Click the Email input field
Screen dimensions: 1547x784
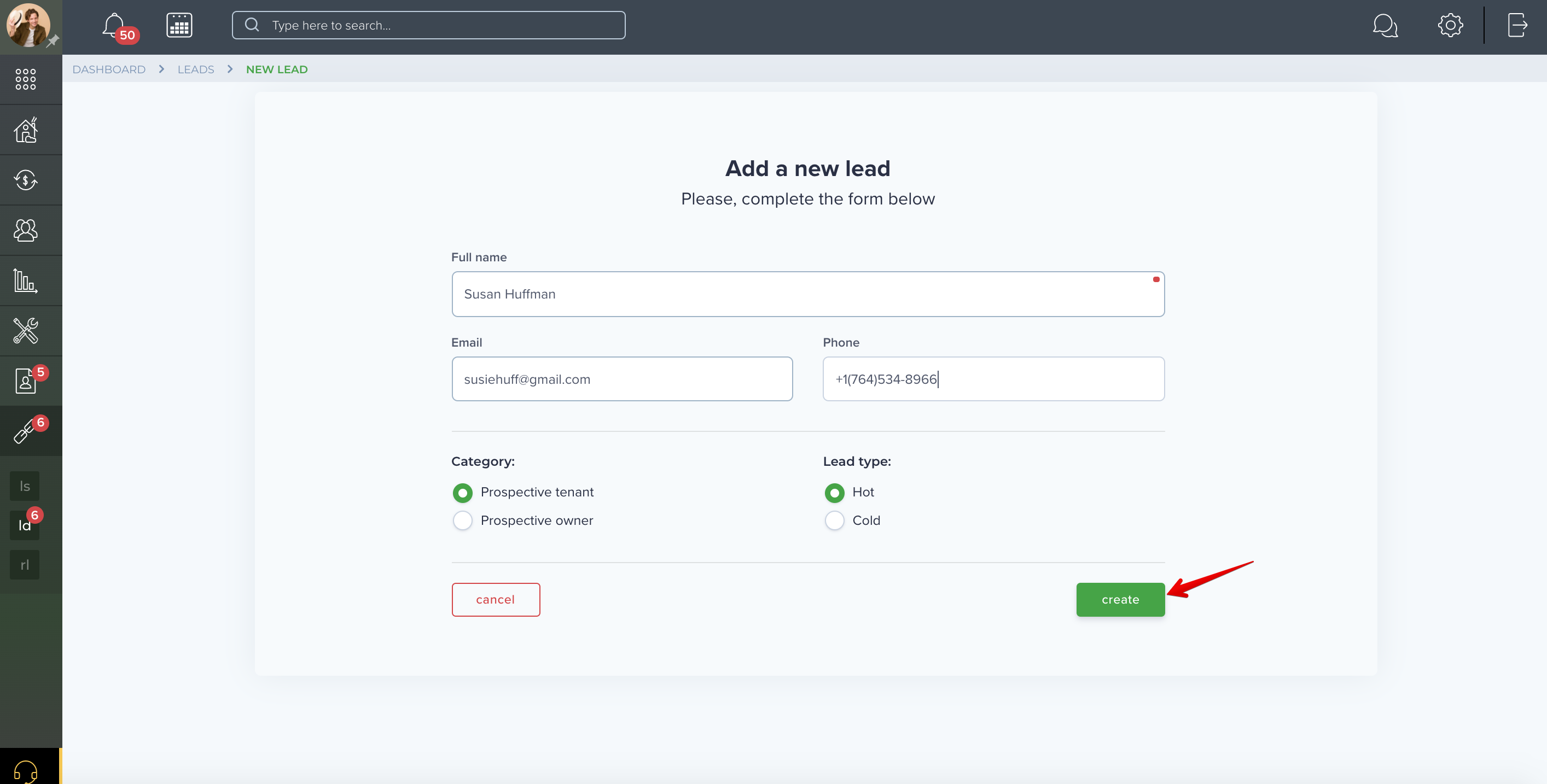(x=621, y=379)
